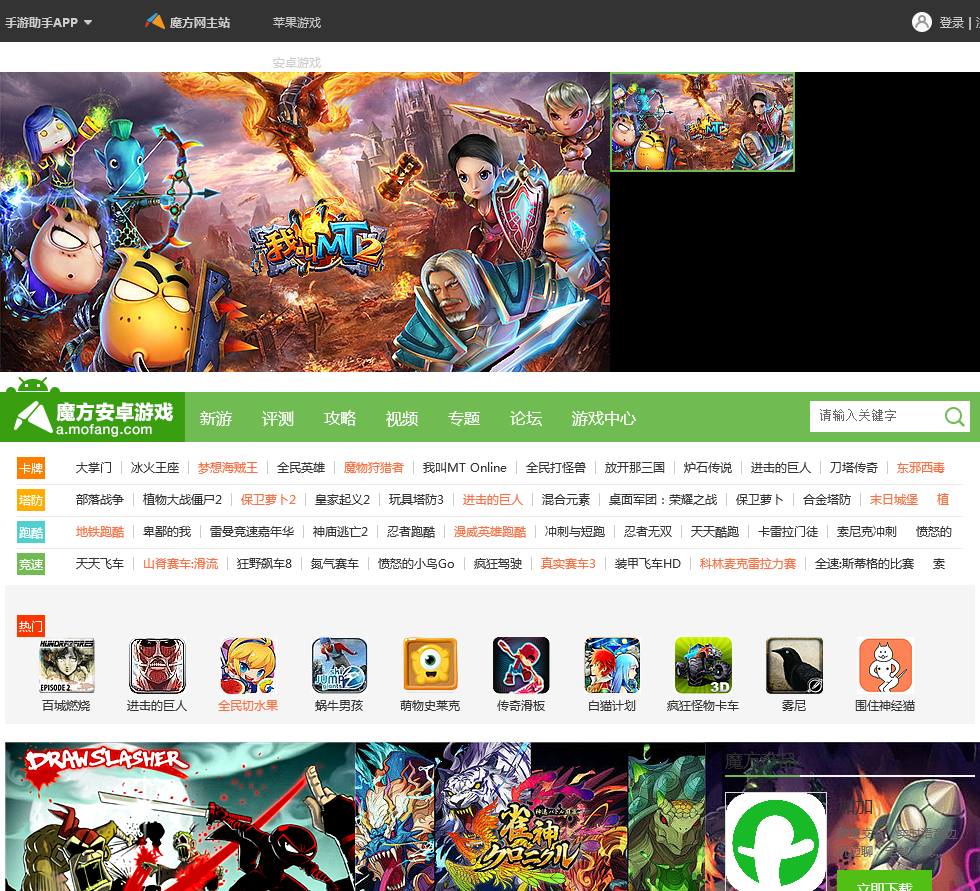The width and height of the screenshot is (980, 891).
Task: Open the 科林麦克雷拉力赛 link
Action: click(748, 564)
